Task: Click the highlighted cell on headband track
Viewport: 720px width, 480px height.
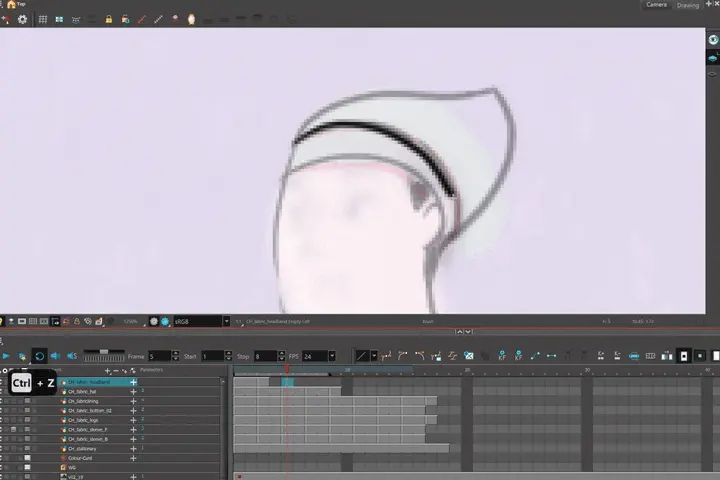Action: point(287,382)
